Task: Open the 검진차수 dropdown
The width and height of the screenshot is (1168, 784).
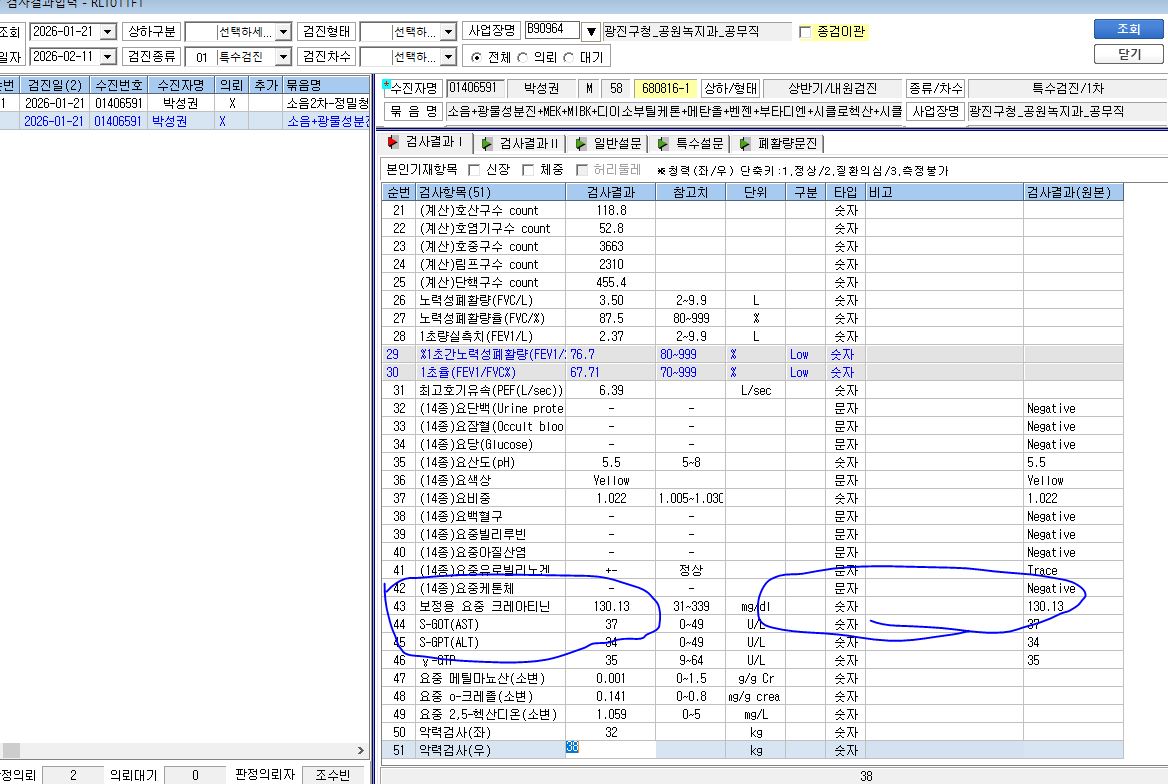Action: [x=448, y=57]
